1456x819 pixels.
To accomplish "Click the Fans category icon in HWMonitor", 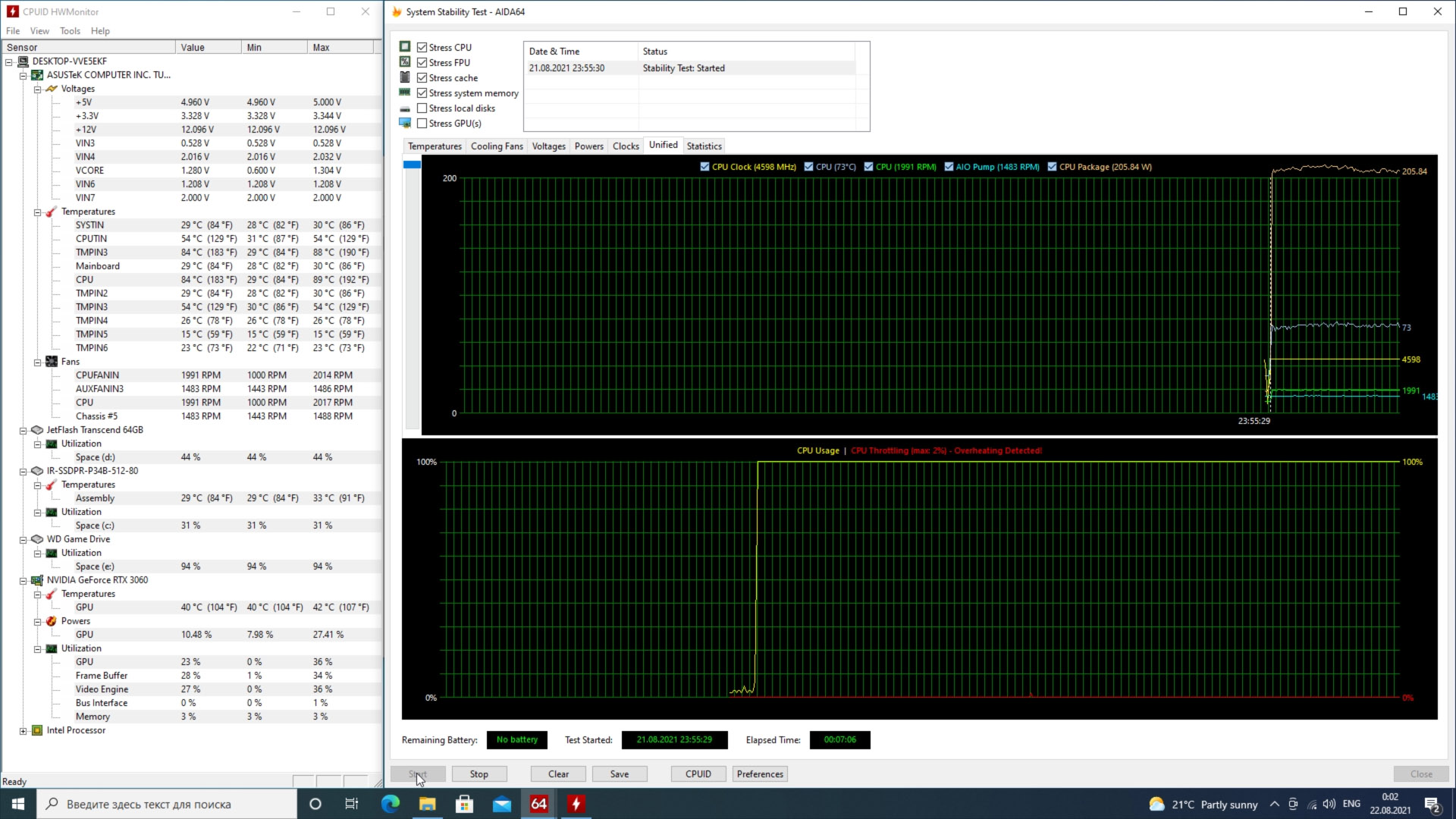I will tap(52, 362).
